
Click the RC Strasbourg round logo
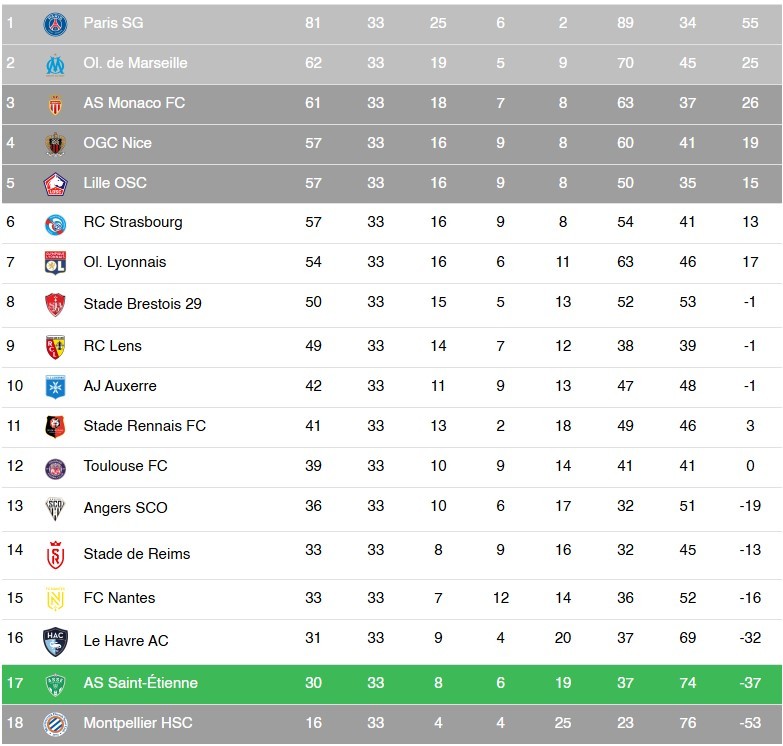(x=55, y=225)
